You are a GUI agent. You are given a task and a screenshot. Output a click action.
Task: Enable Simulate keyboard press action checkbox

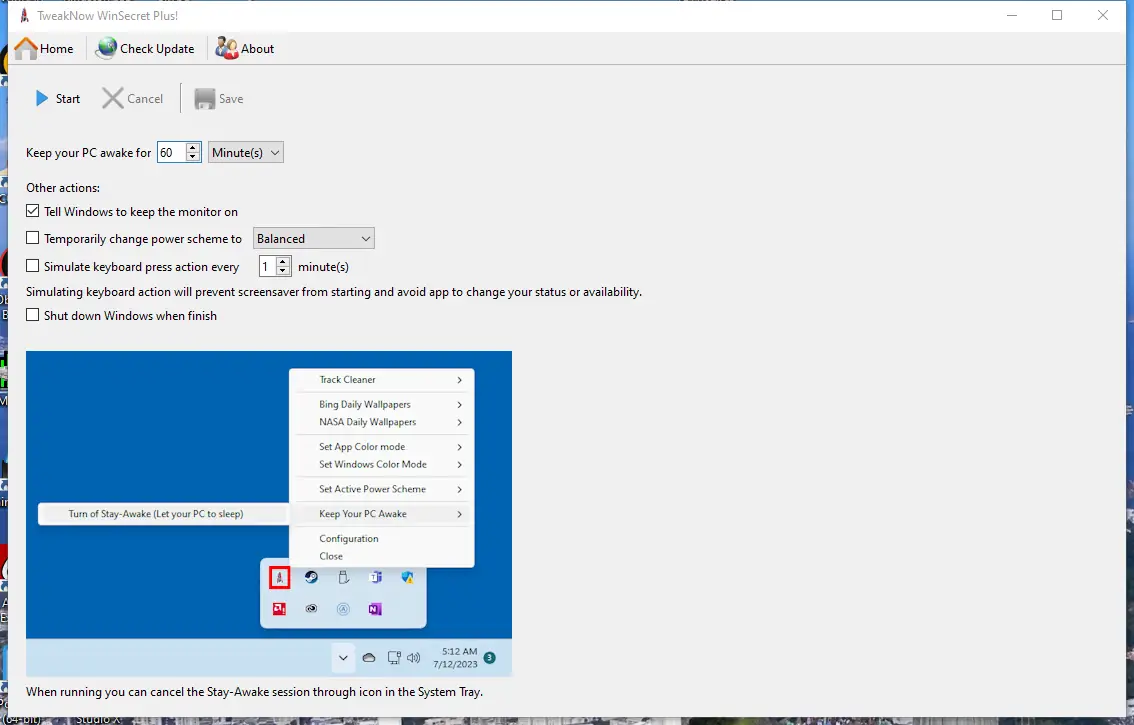(x=33, y=266)
